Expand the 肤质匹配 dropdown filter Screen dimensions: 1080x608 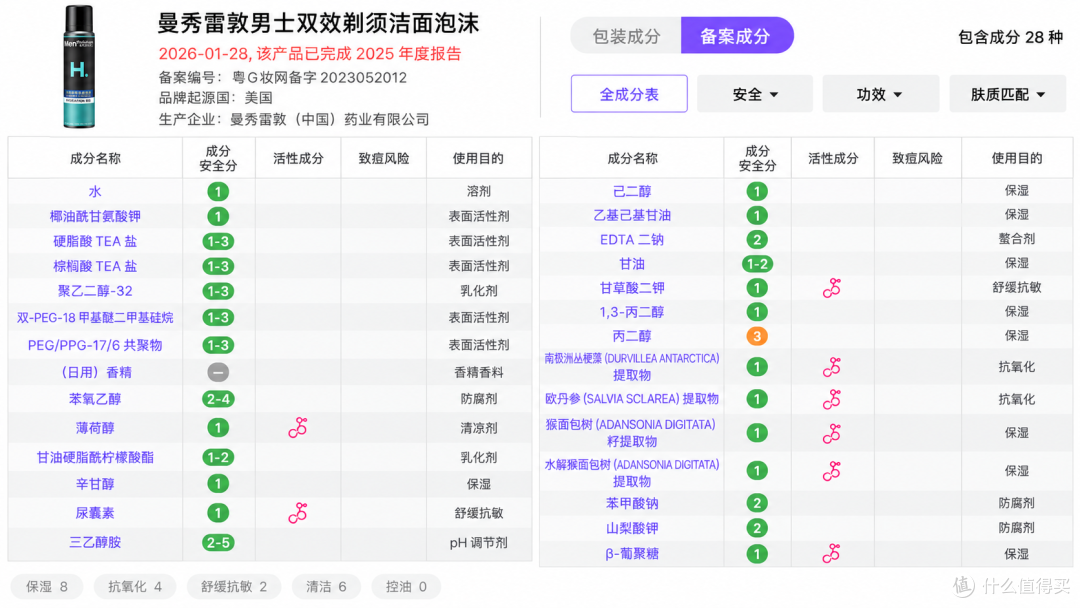pyautogui.click(x=1008, y=94)
